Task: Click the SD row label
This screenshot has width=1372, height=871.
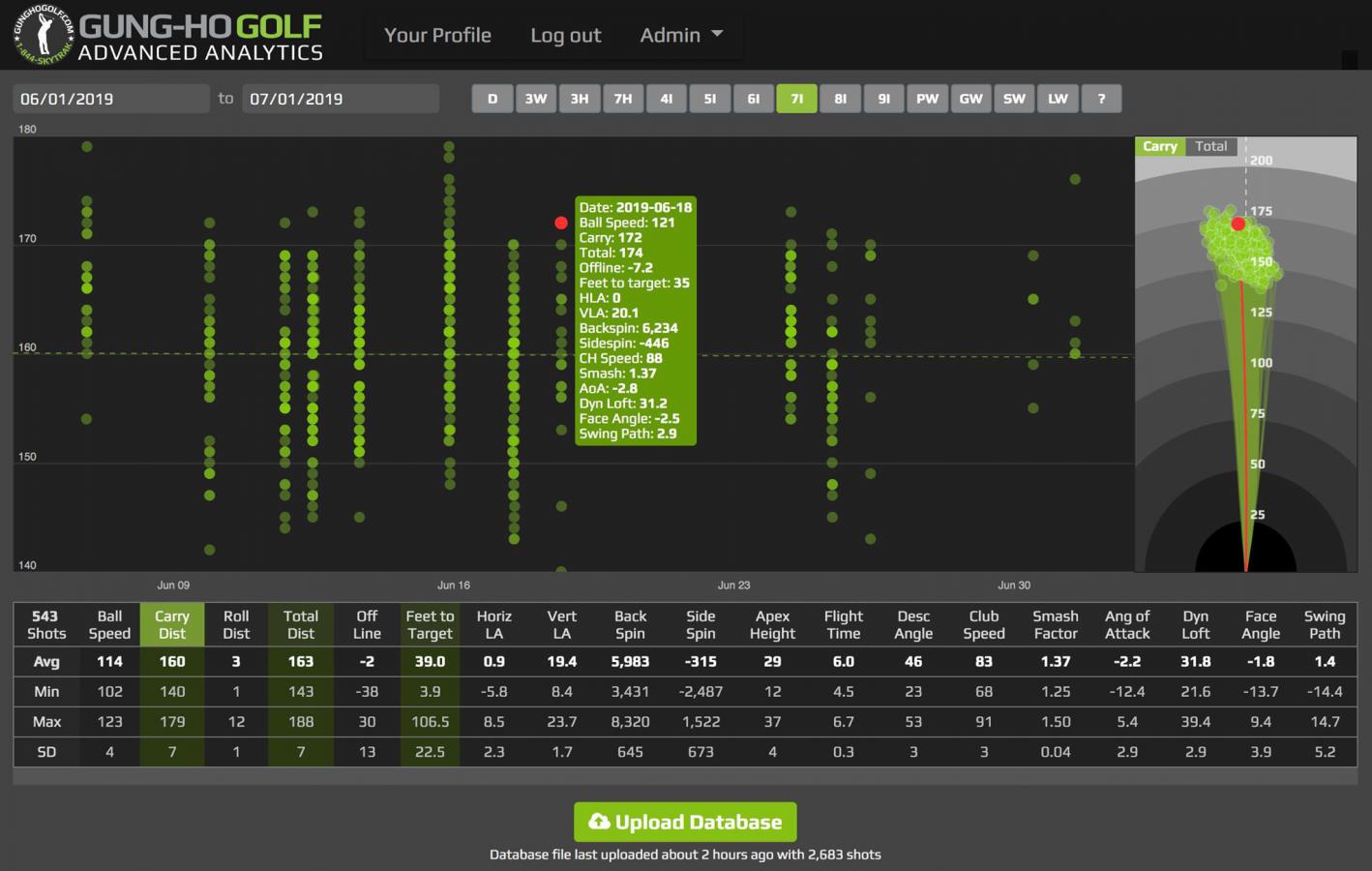Action: (x=46, y=752)
